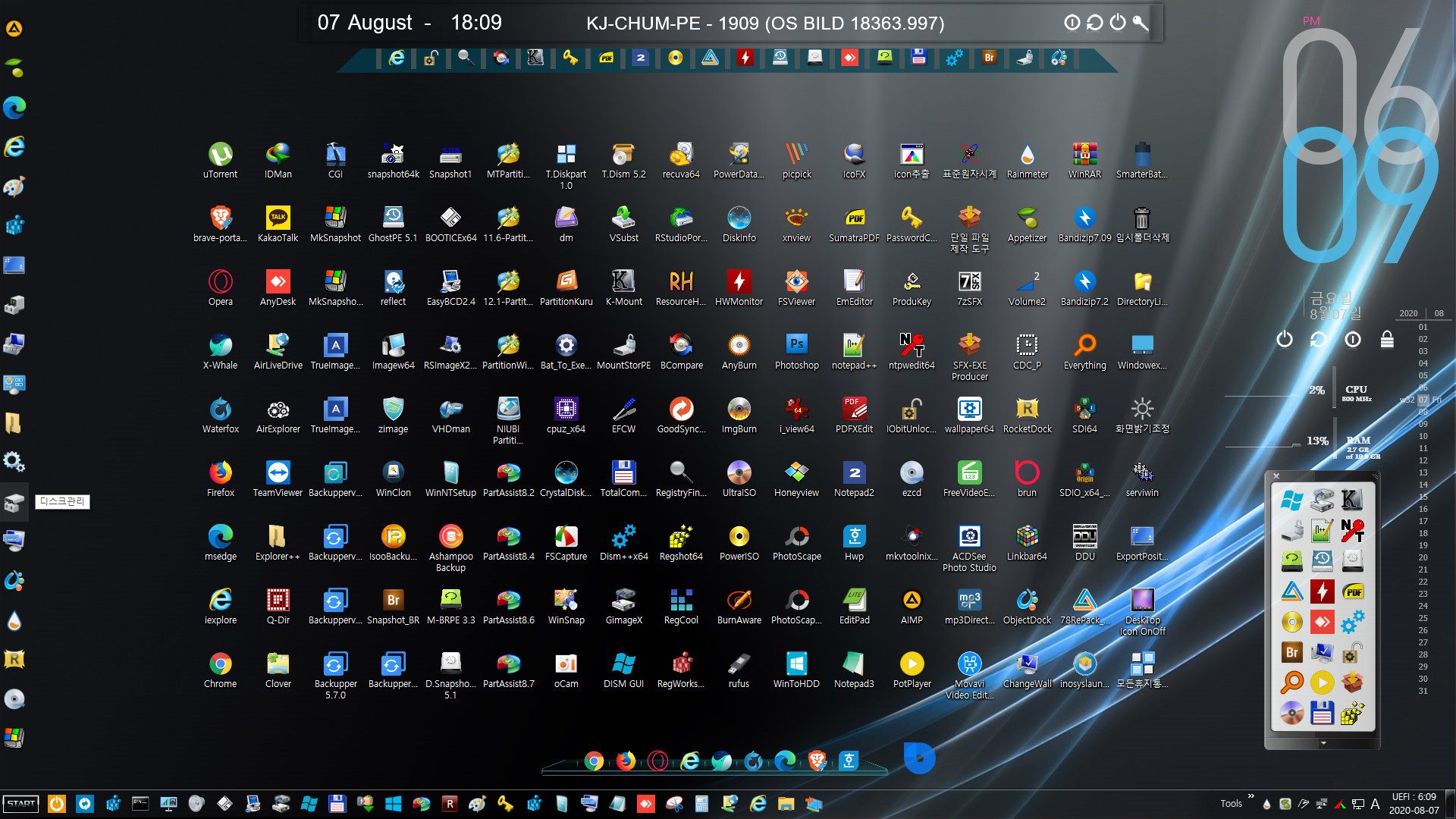Screen dimensions: 1456x819
Task: Expand the right launcher panel bottom arrow
Action: [1323, 743]
